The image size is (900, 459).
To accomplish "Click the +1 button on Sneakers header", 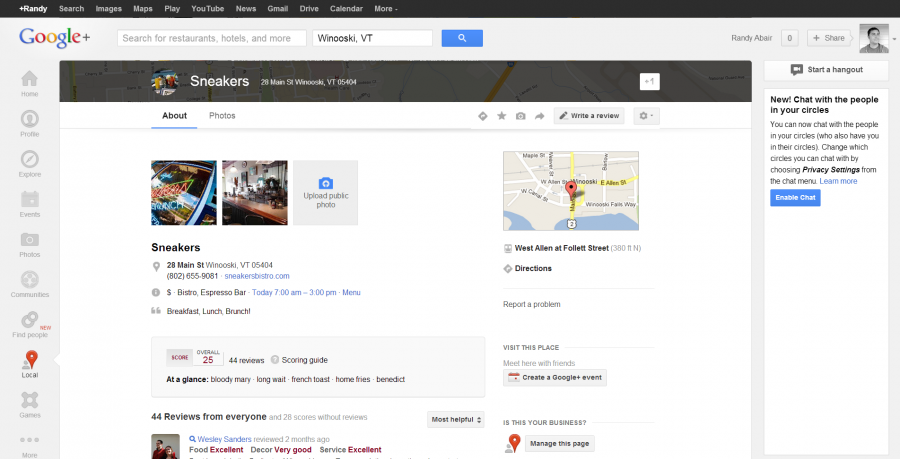I will tap(650, 81).
